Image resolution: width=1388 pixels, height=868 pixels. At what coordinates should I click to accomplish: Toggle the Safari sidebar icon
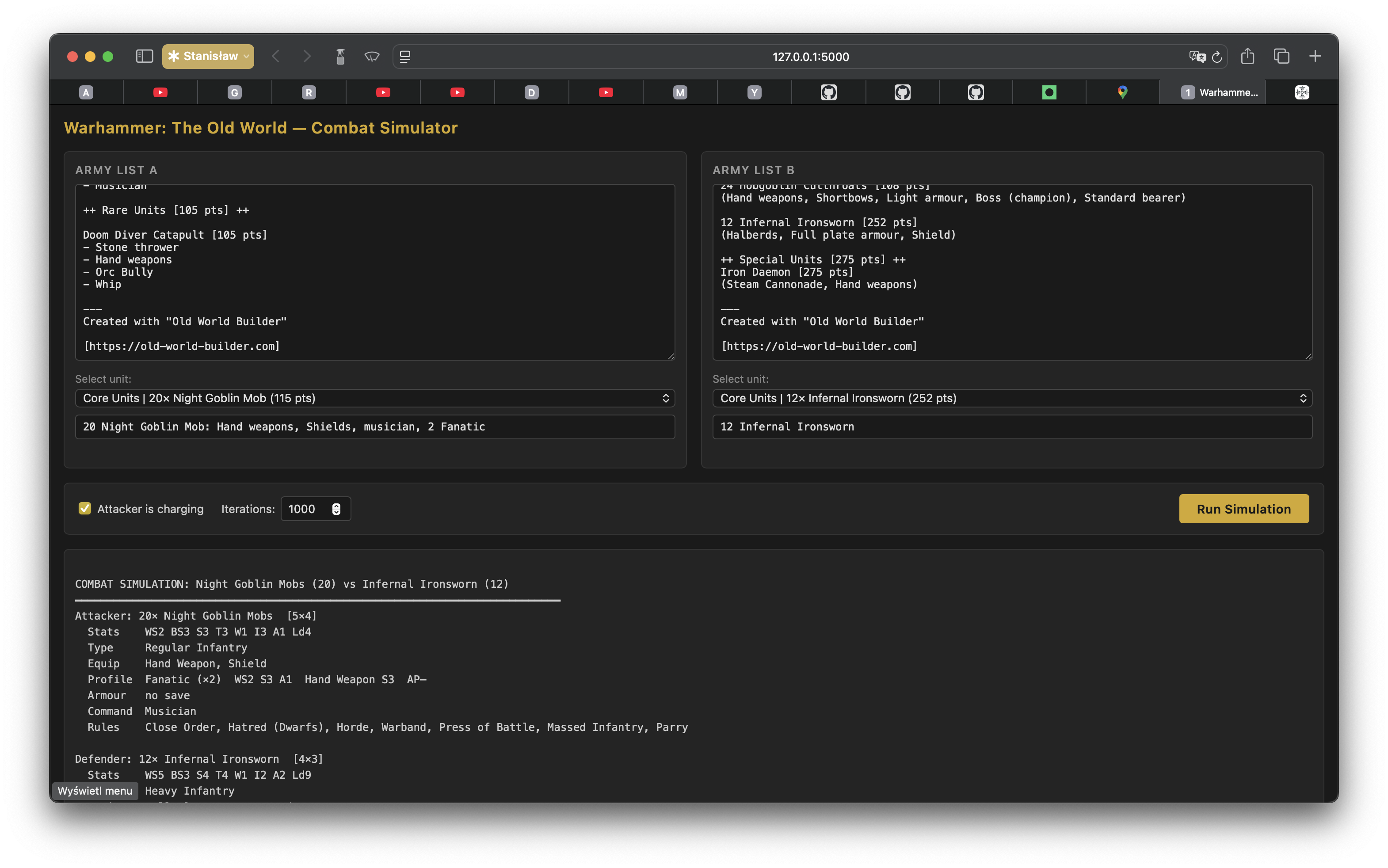[x=144, y=56]
